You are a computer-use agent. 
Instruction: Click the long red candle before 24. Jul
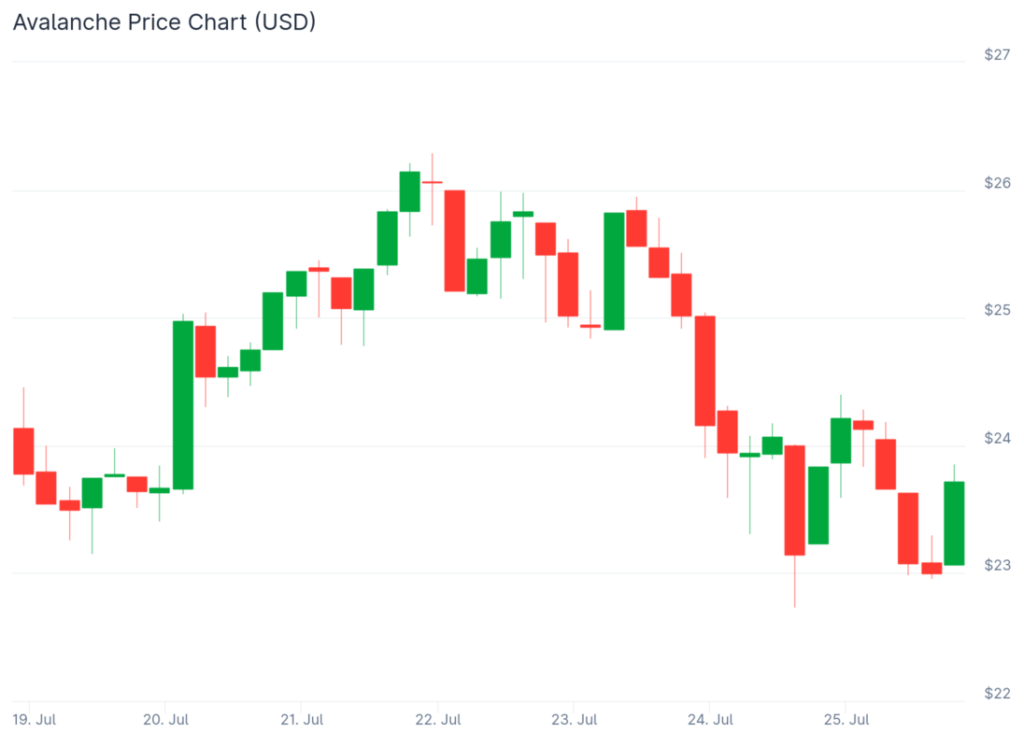(x=705, y=371)
